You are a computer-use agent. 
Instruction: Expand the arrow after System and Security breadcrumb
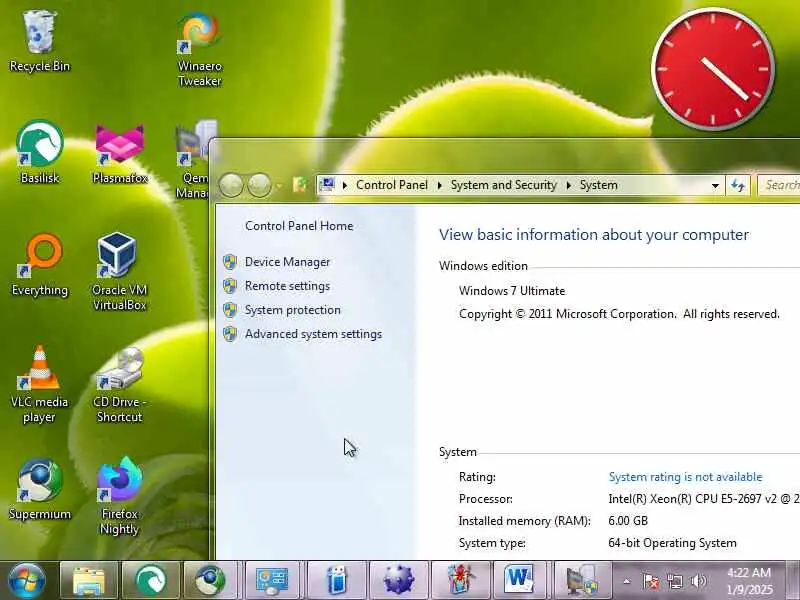568,185
